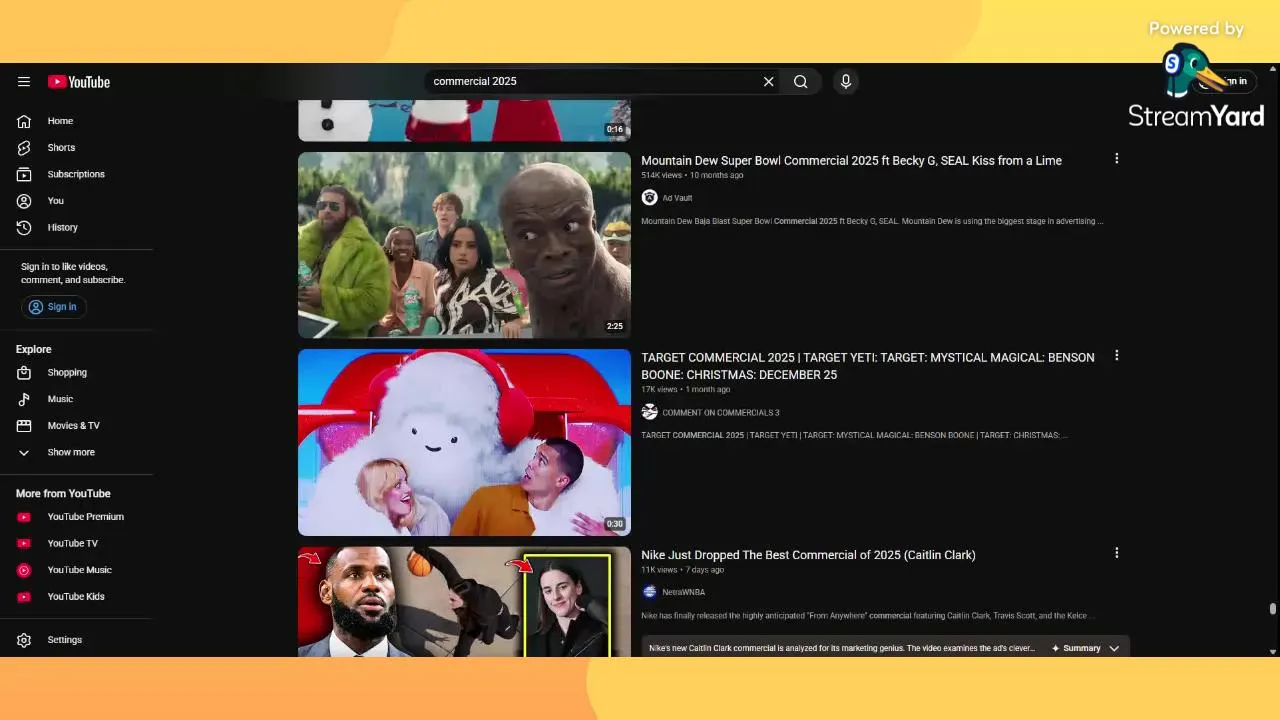Image resolution: width=1280 pixels, height=720 pixels.
Task: Click the Target commercial description text
Action: pos(854,435)
